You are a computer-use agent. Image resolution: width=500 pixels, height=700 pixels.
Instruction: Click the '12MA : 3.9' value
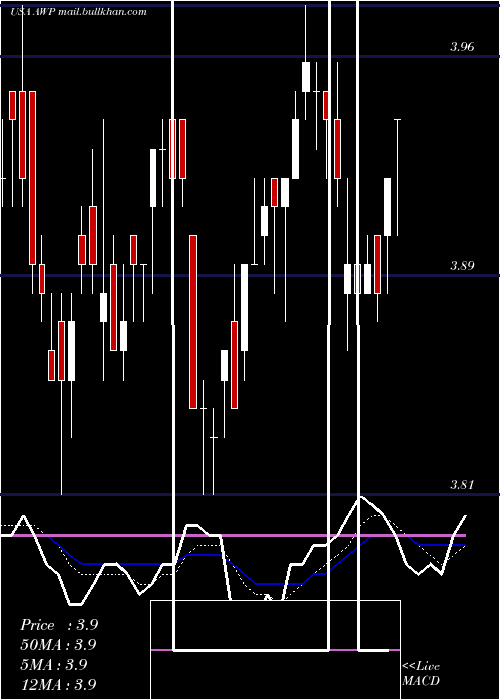[x=58, y=684]
